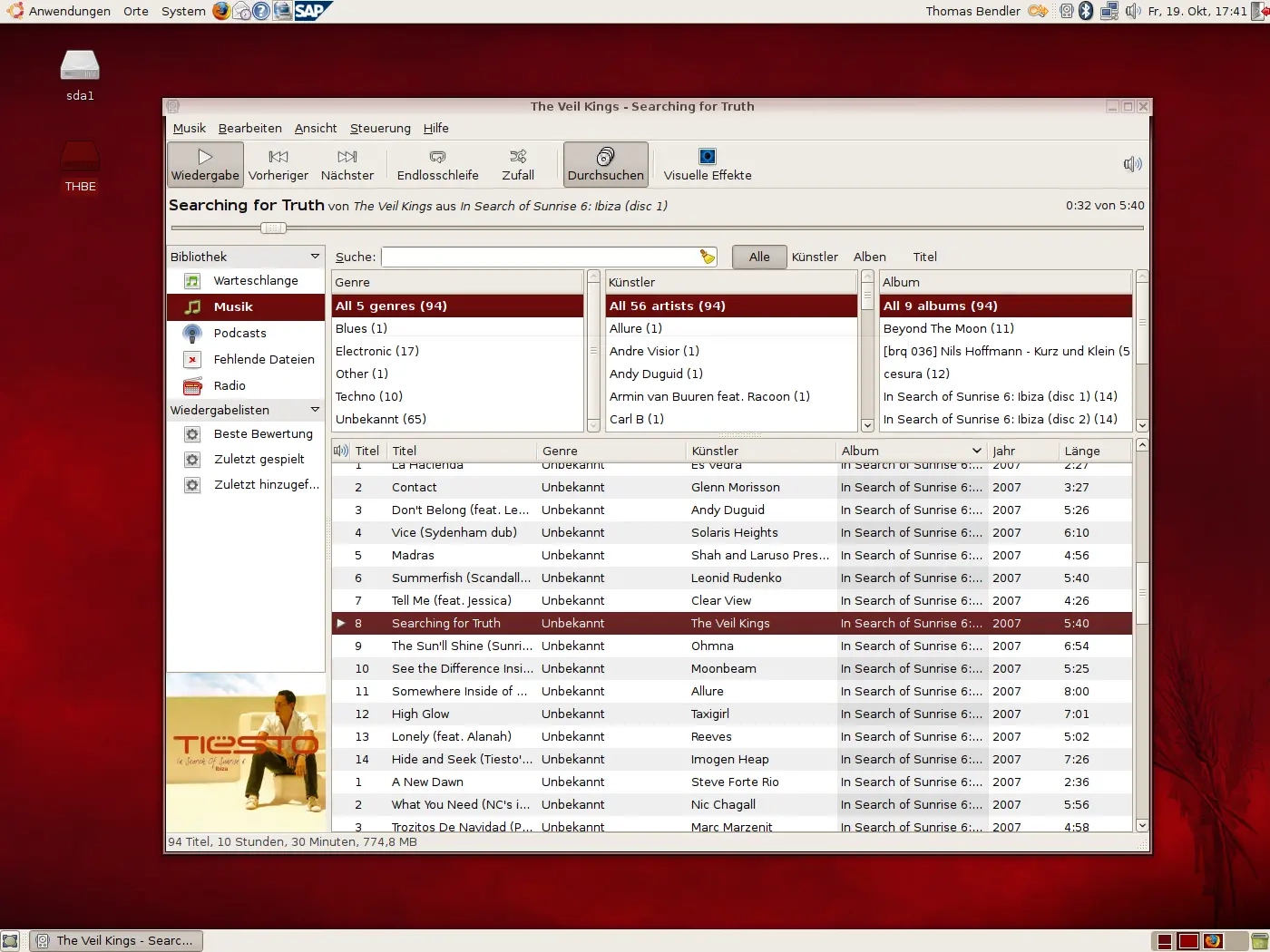Open the Steuerung menu

380,128
